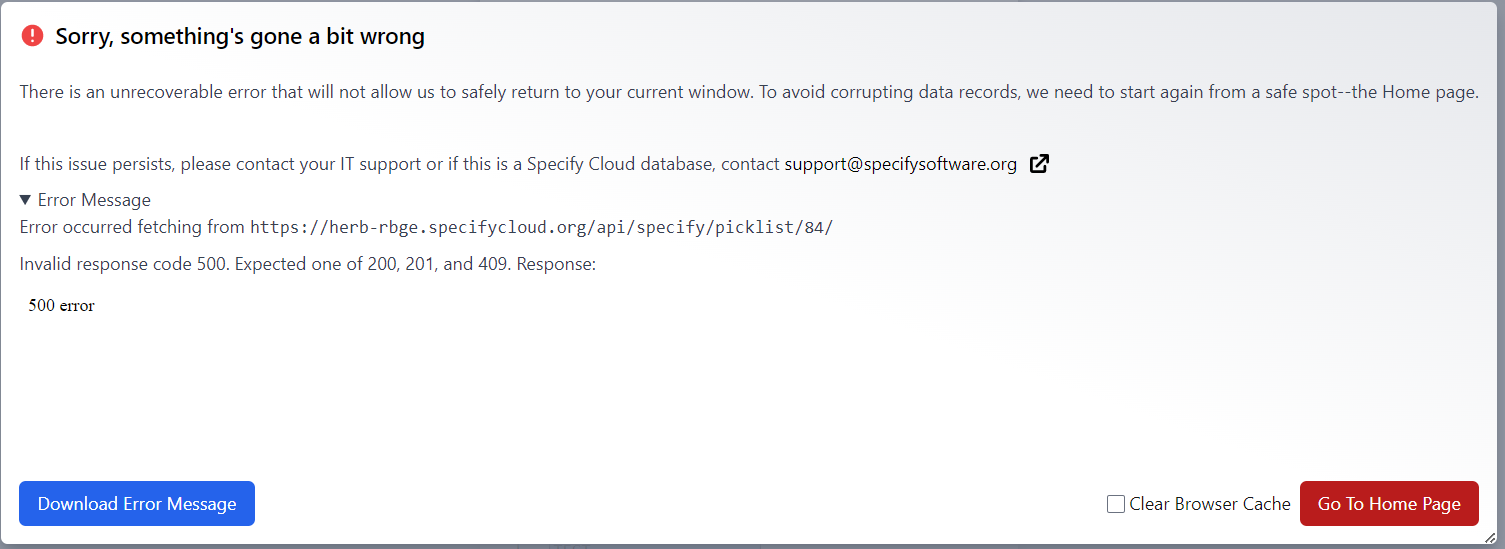Screen dimensions: 1505x549
Task: Open the support@specifysoftware.org email link
Action: click(x=900, y=164)
